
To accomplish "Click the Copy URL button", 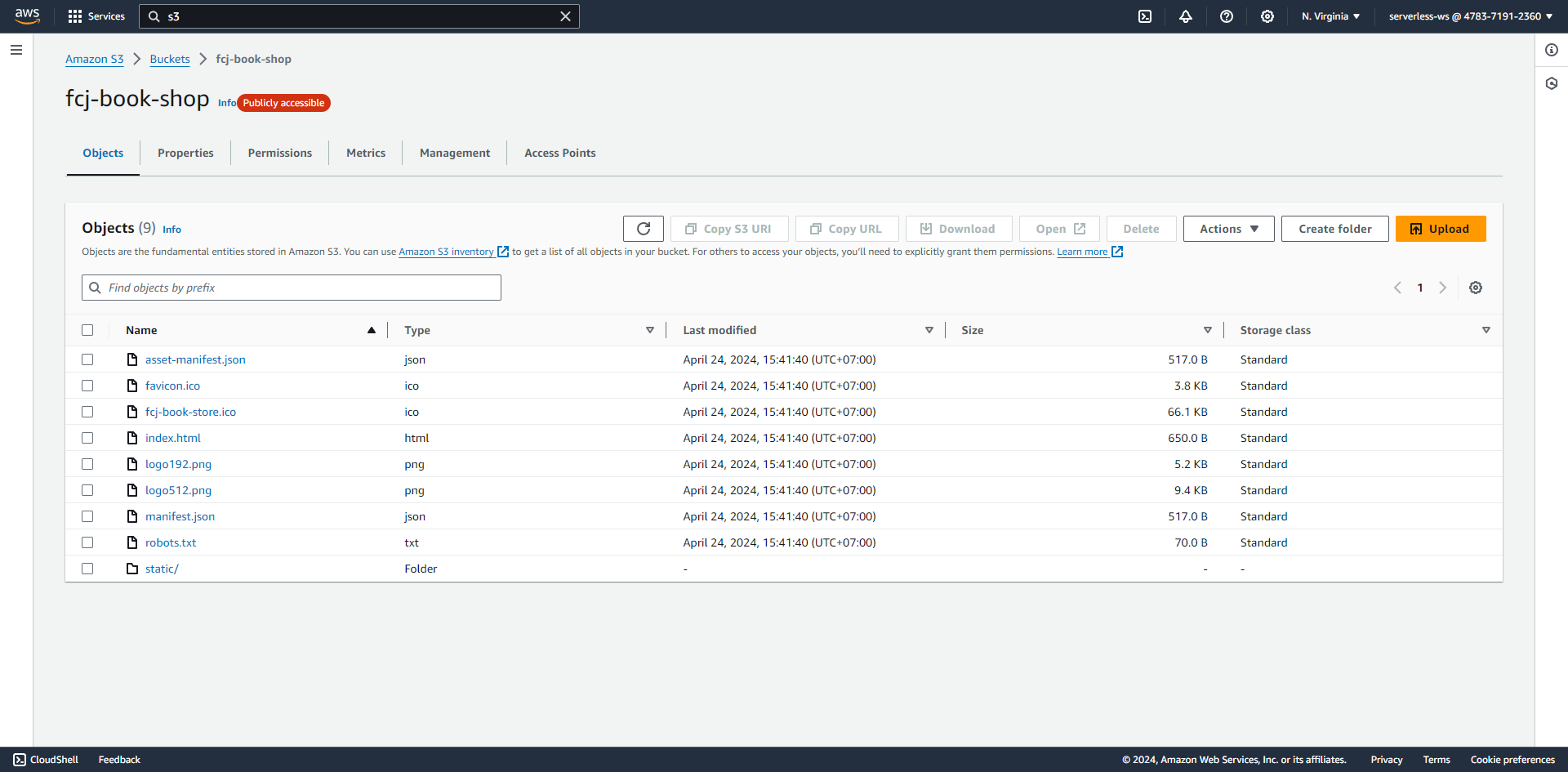I will [x=847, y=229].
